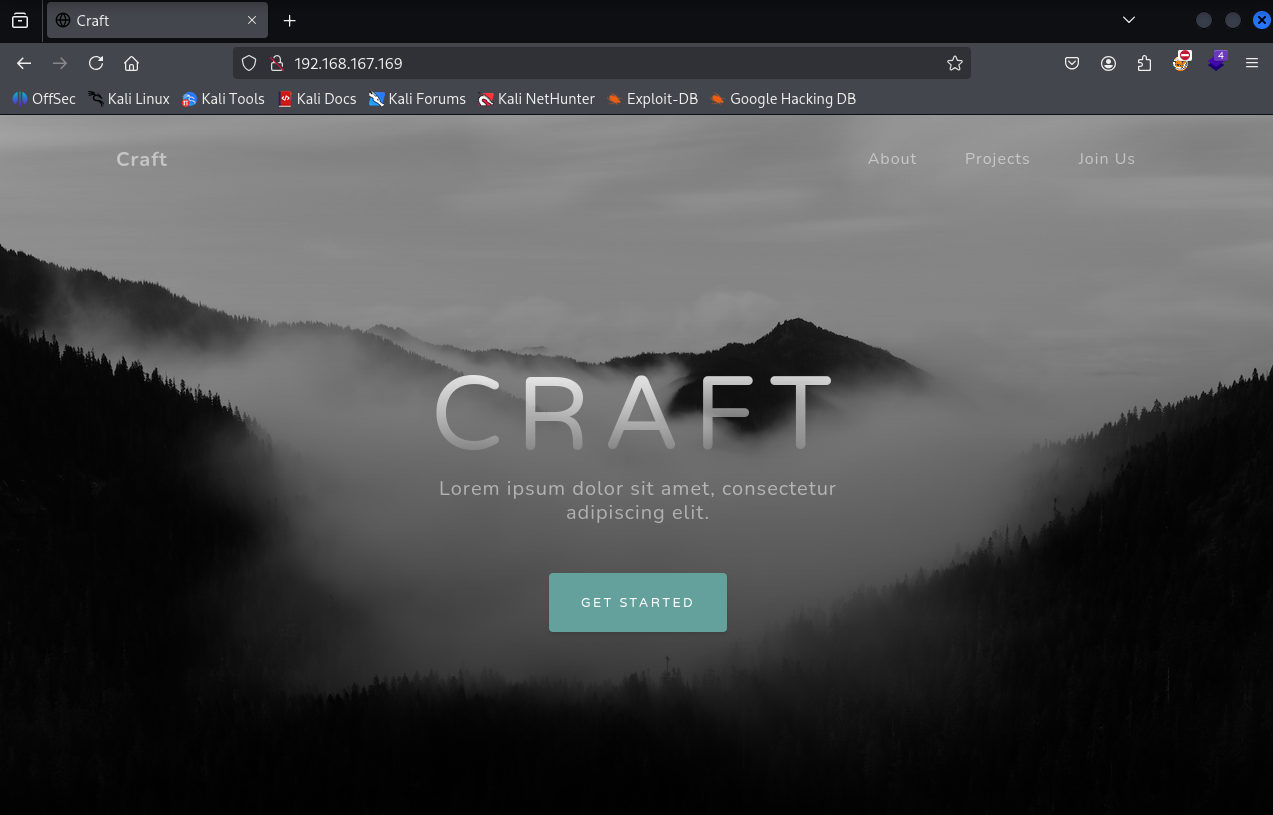Click the Join Us navigation link

click(x=1106, y=159)
